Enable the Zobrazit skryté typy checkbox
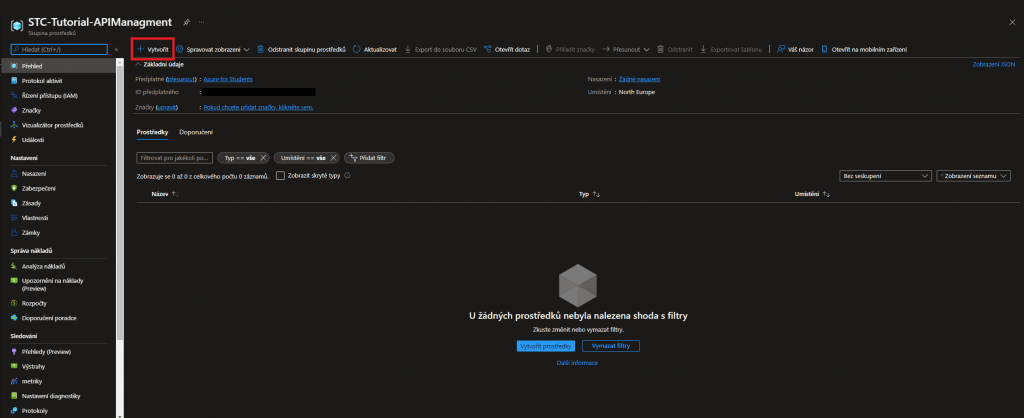Screen dimensions: 1024x418 (280, 175)
